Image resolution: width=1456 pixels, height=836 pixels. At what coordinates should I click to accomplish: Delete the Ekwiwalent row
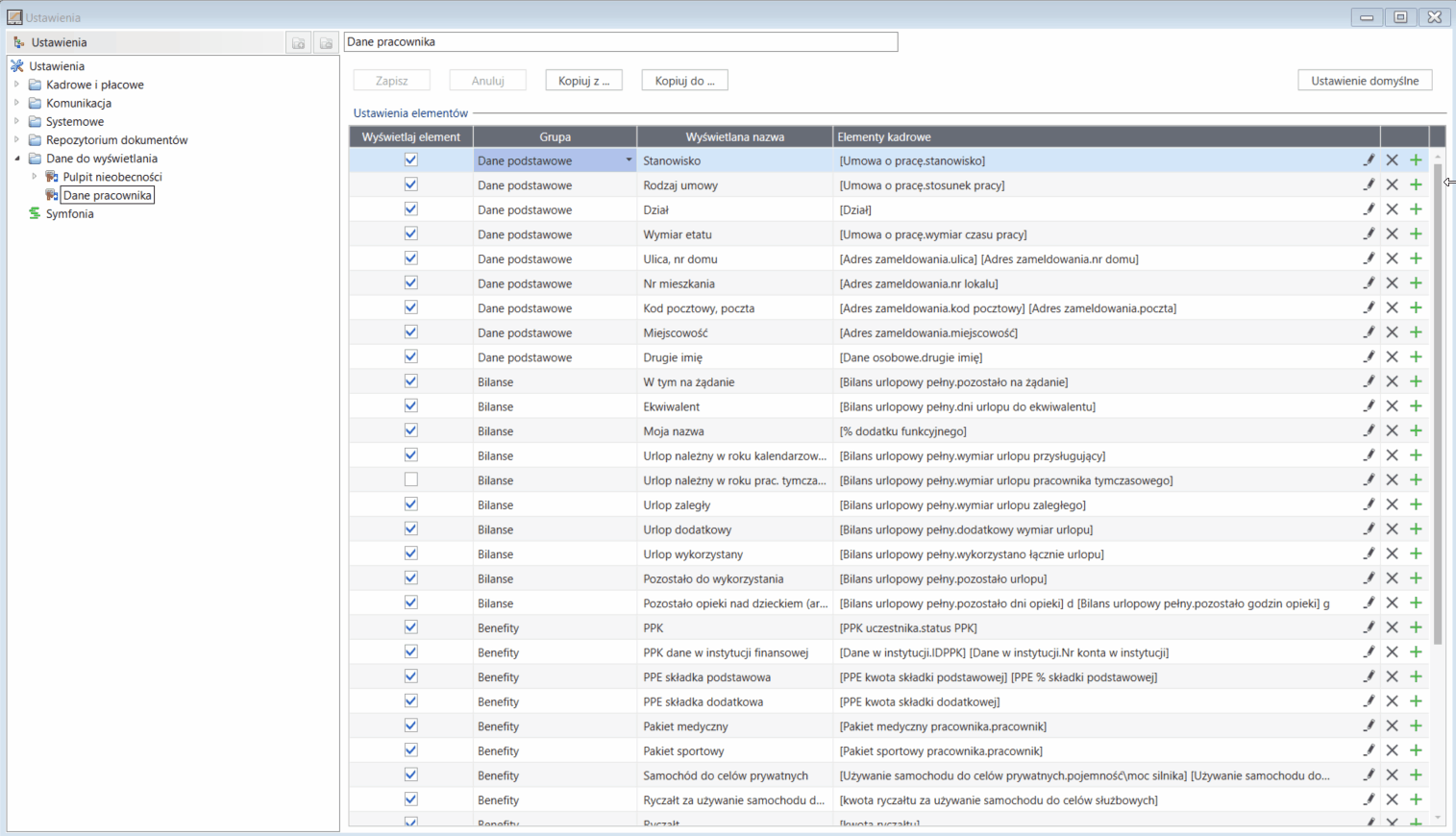click(x=1392, y=406)
